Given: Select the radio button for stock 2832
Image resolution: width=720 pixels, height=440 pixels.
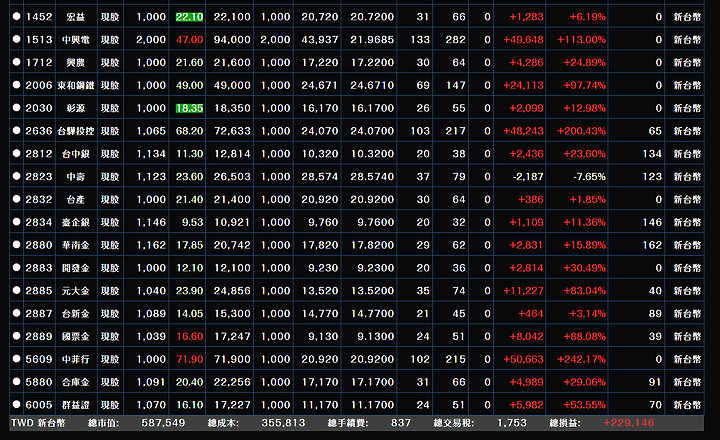Looking at the screenshot, I should pos(17,199).
